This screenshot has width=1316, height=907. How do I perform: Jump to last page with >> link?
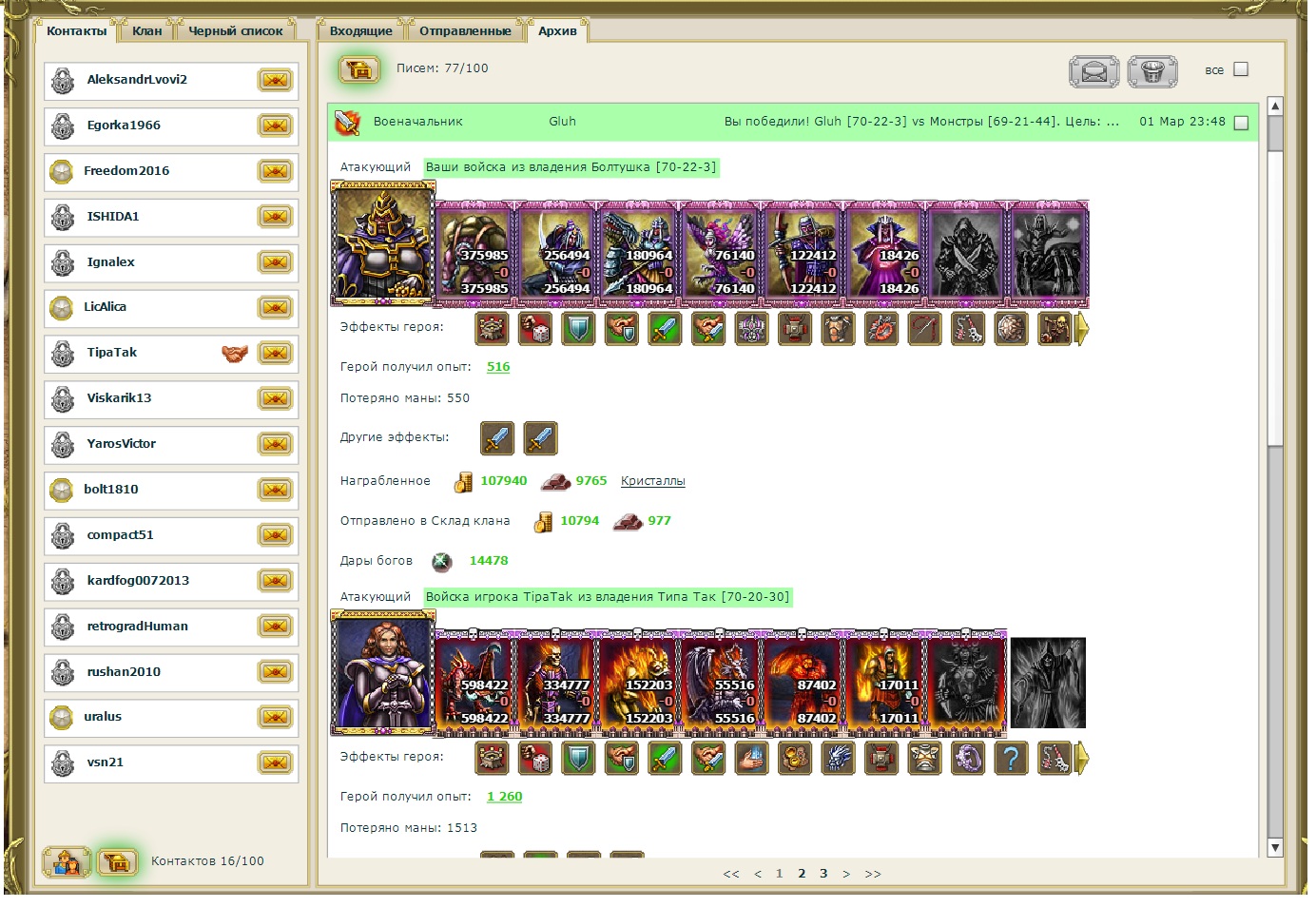[873, 874]
